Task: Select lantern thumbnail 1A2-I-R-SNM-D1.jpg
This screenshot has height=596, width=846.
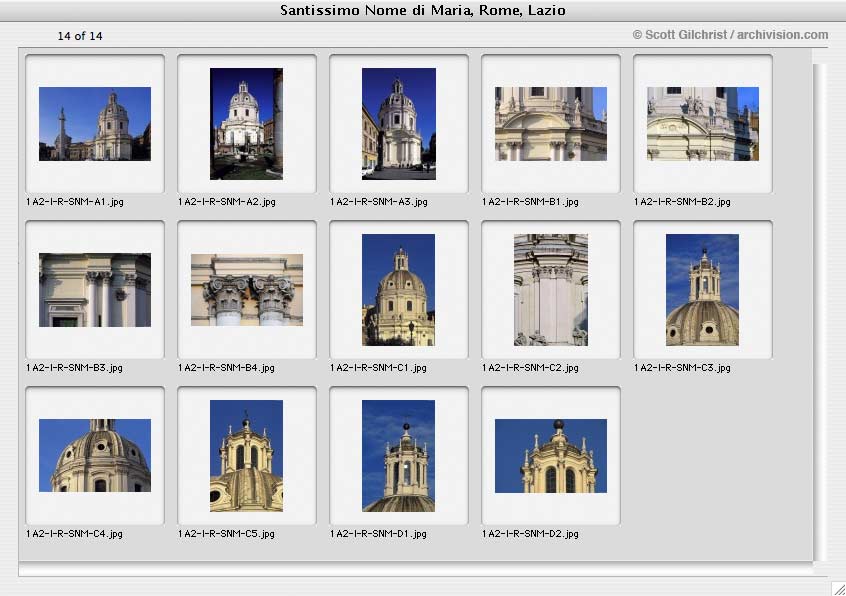Action: pyautogui.click(x=399, y=456)
